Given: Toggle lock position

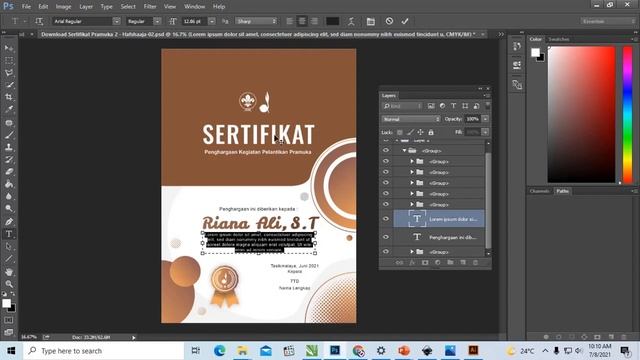Looking at the screenshot, I should click(x=420, y=132).
